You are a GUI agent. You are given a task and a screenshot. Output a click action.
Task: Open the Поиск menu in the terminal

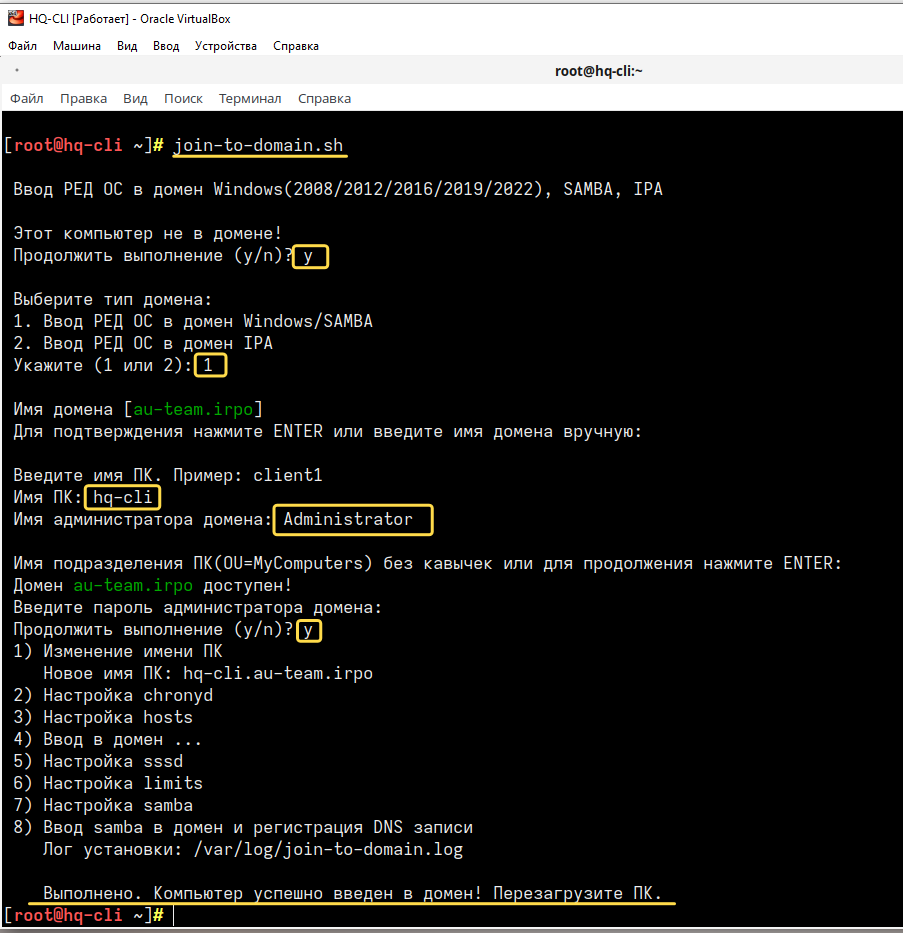pos(183,98)
